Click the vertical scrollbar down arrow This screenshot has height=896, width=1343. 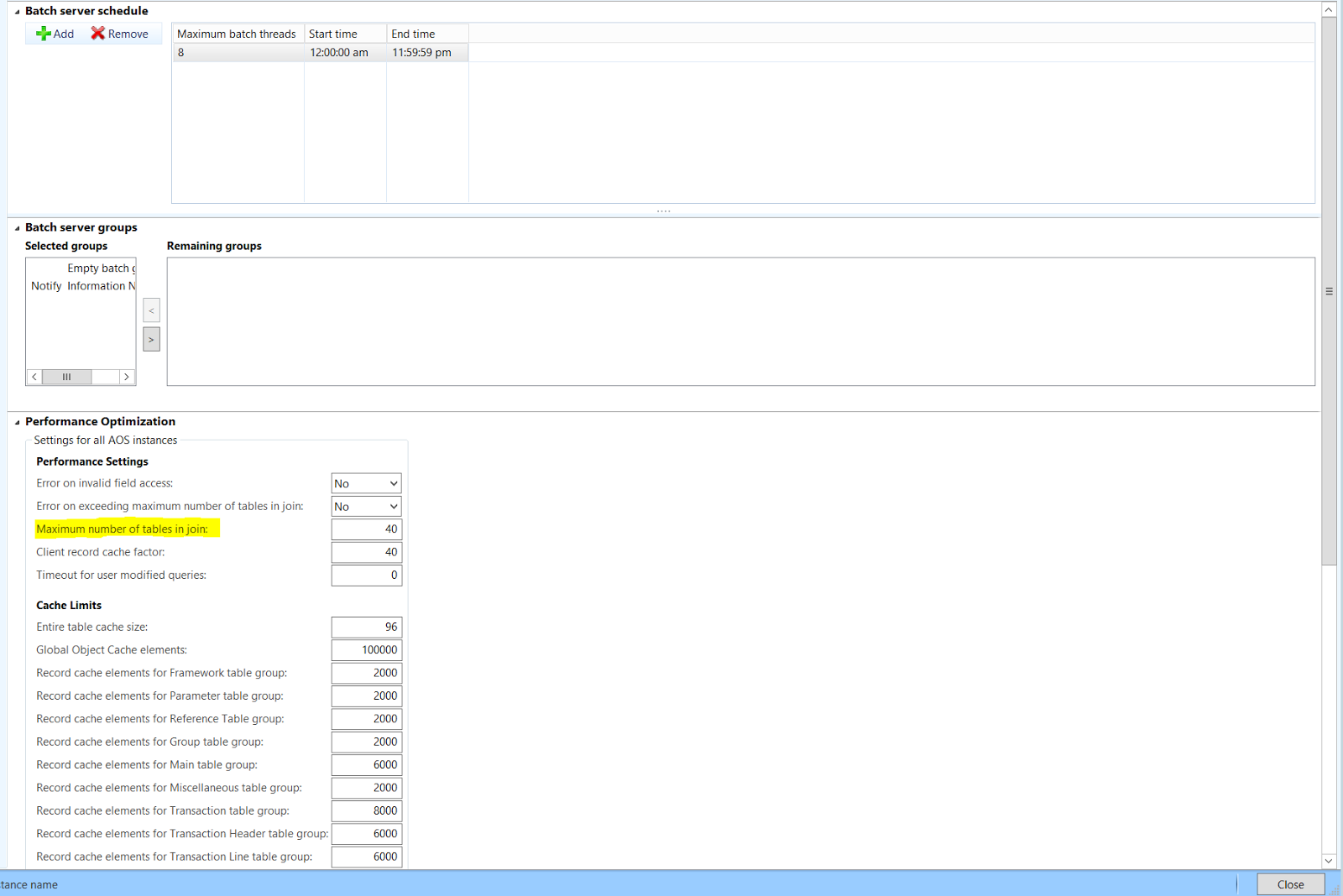[1329, 861]
